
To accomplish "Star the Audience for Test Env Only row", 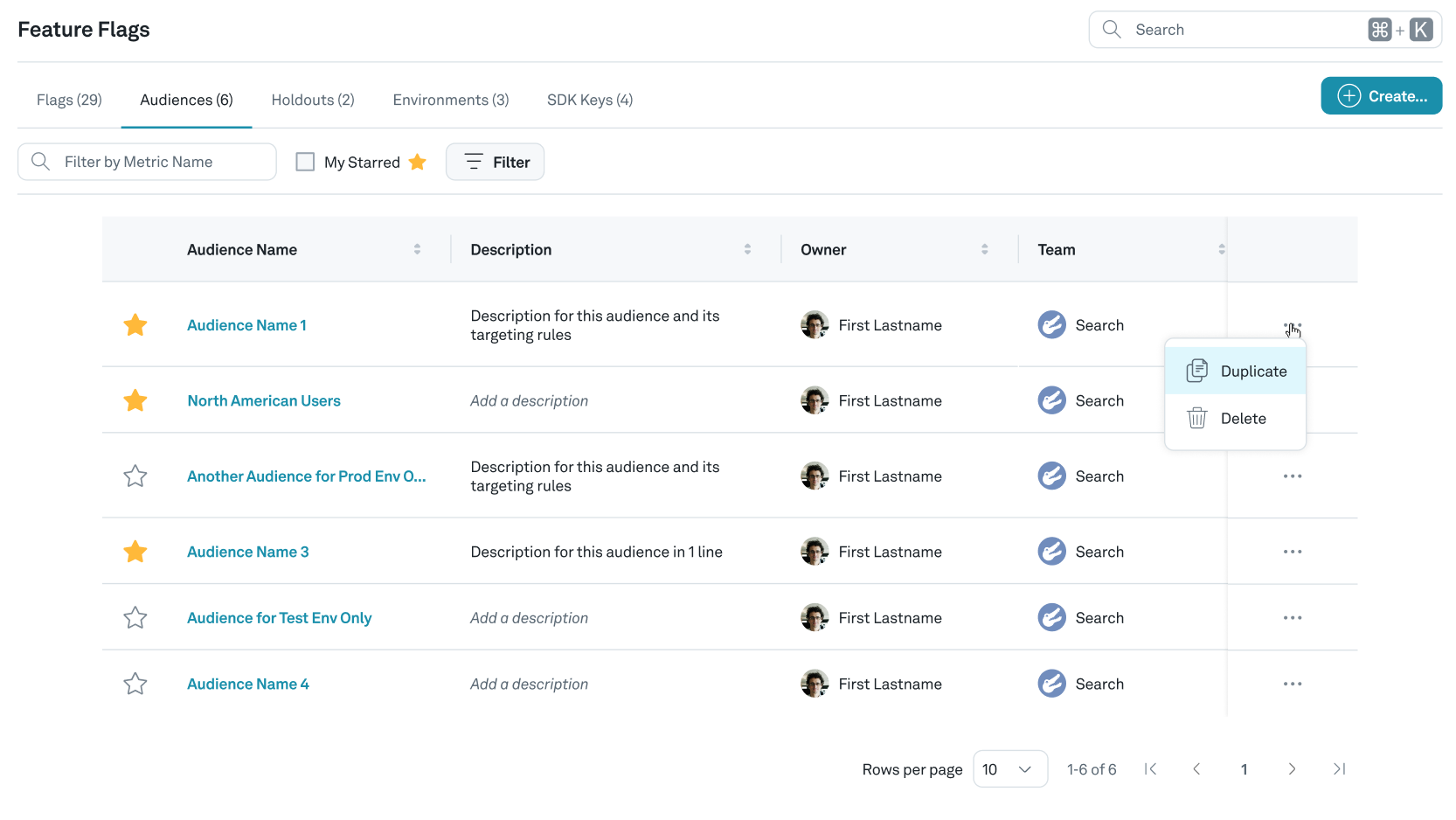I will [135, 617].
